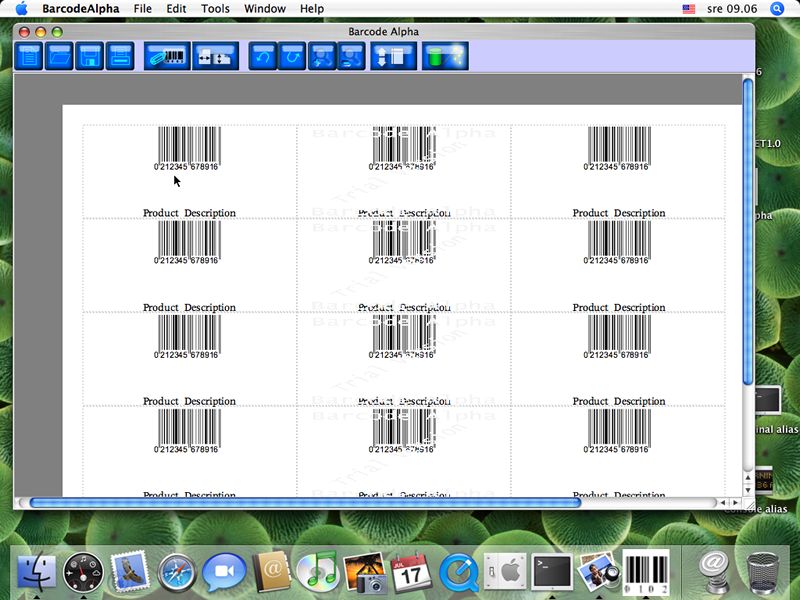
Task: Click the window resize grip corner
Action: [748, 504]
